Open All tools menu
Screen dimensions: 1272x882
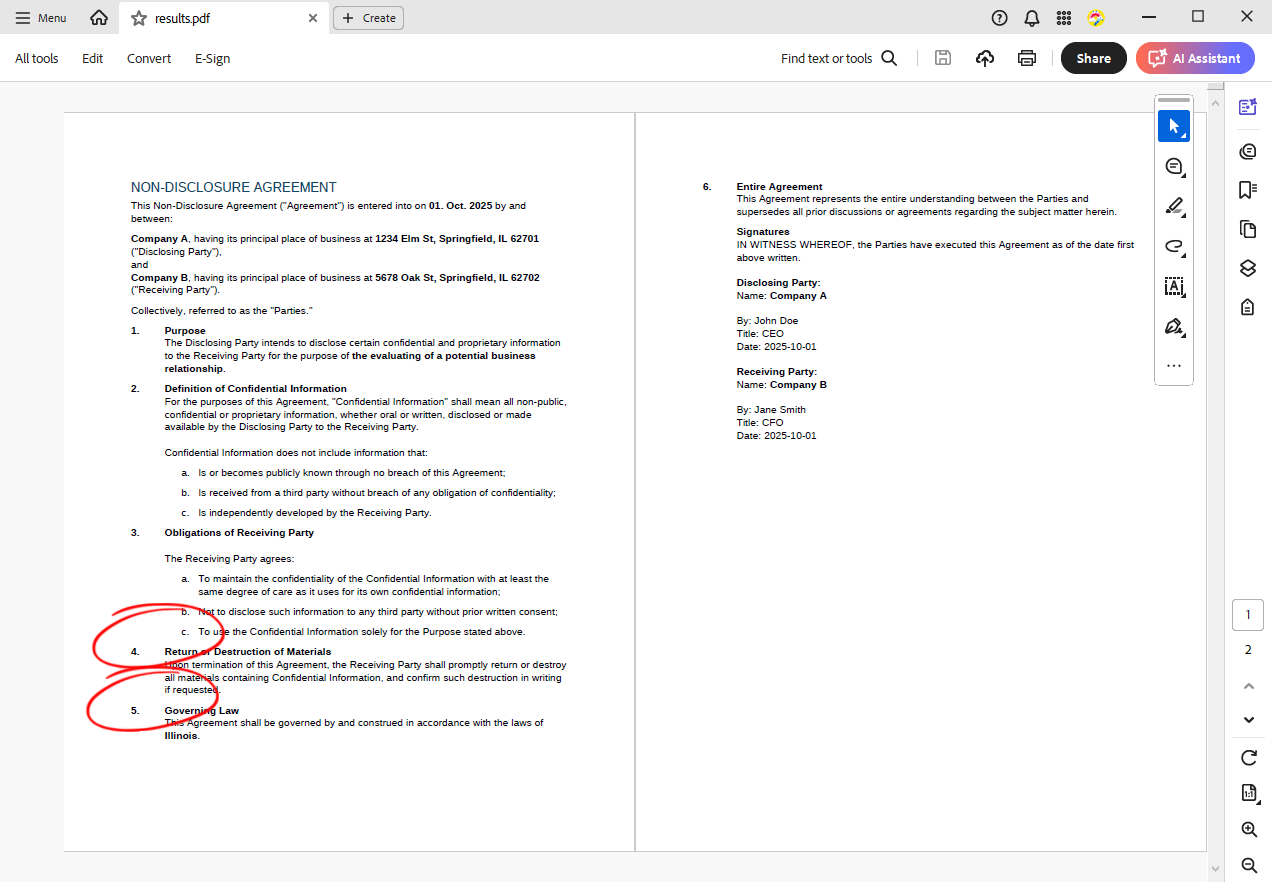pos(37,58)
